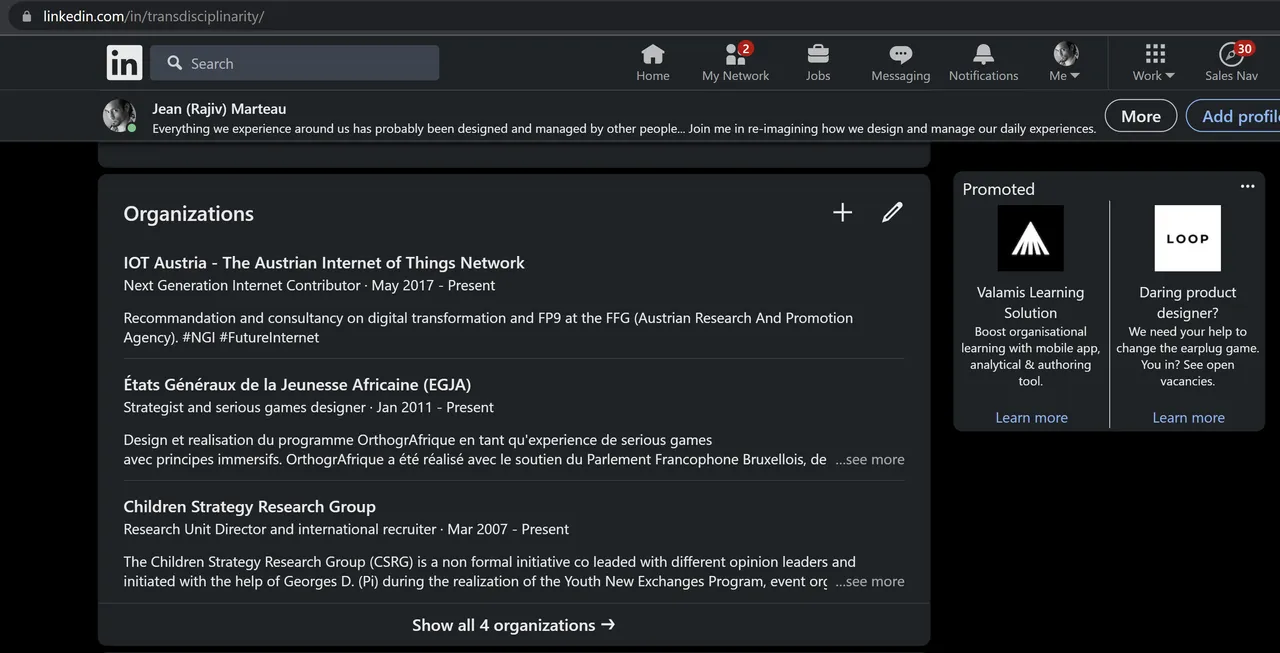This screenshot has height=653, width=1280.
Task: Click 'Next Generation Internet Contributor' role line
Action: tap(241, 285)
